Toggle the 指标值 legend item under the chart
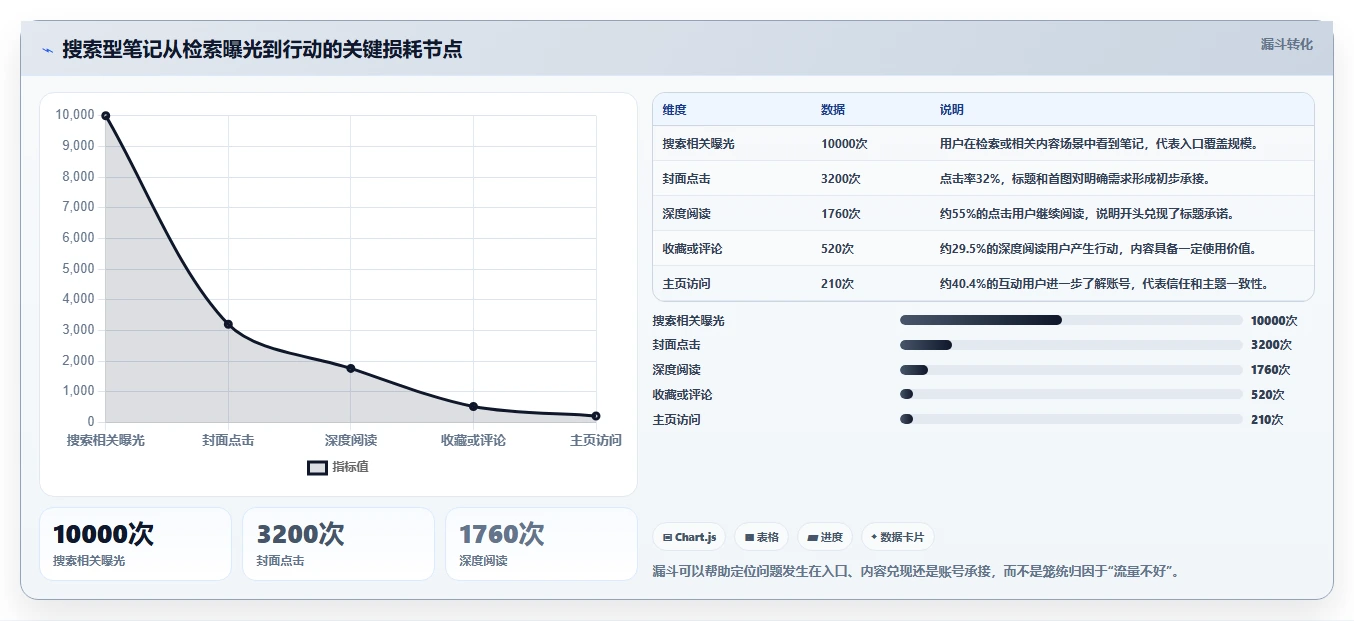The height and width of the screenshot is (621, 1354). [338, 467]
